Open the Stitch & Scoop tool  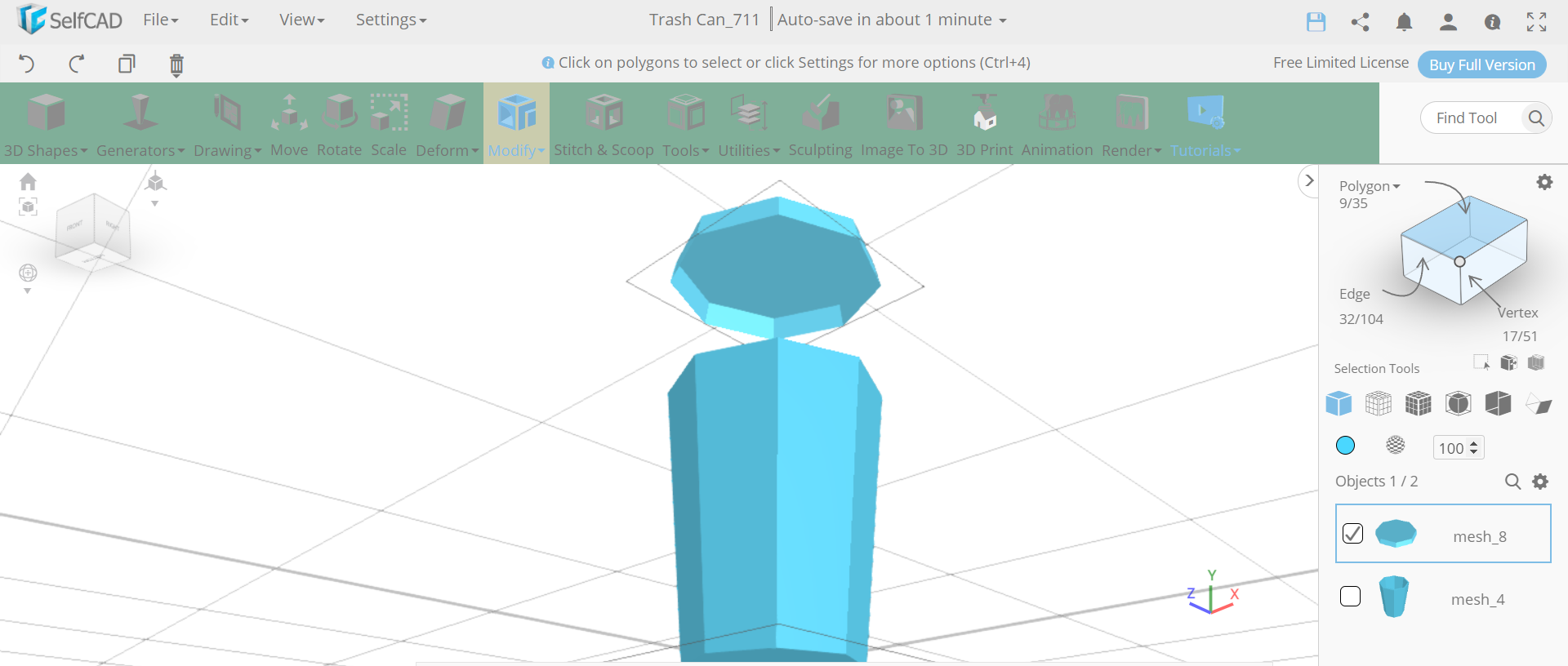point(604,123)
